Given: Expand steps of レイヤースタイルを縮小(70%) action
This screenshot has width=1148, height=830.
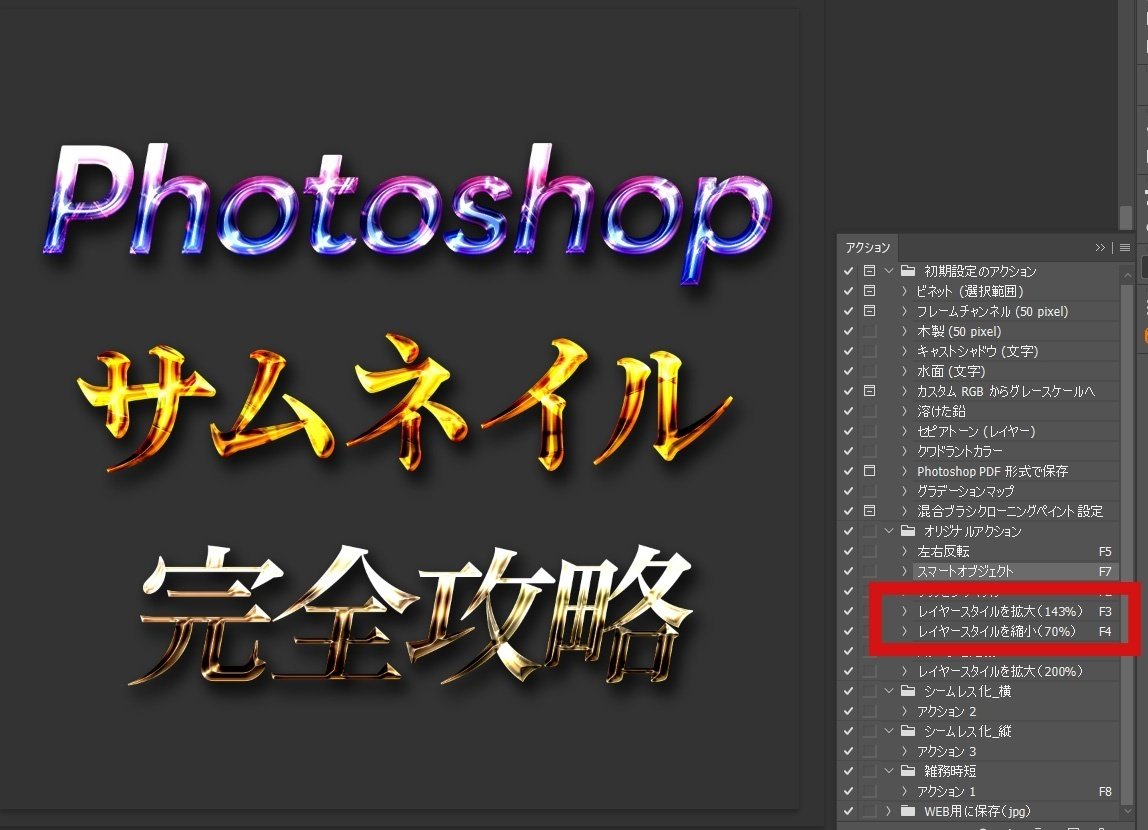Looking at the screenshot, I should coord(904,631).
